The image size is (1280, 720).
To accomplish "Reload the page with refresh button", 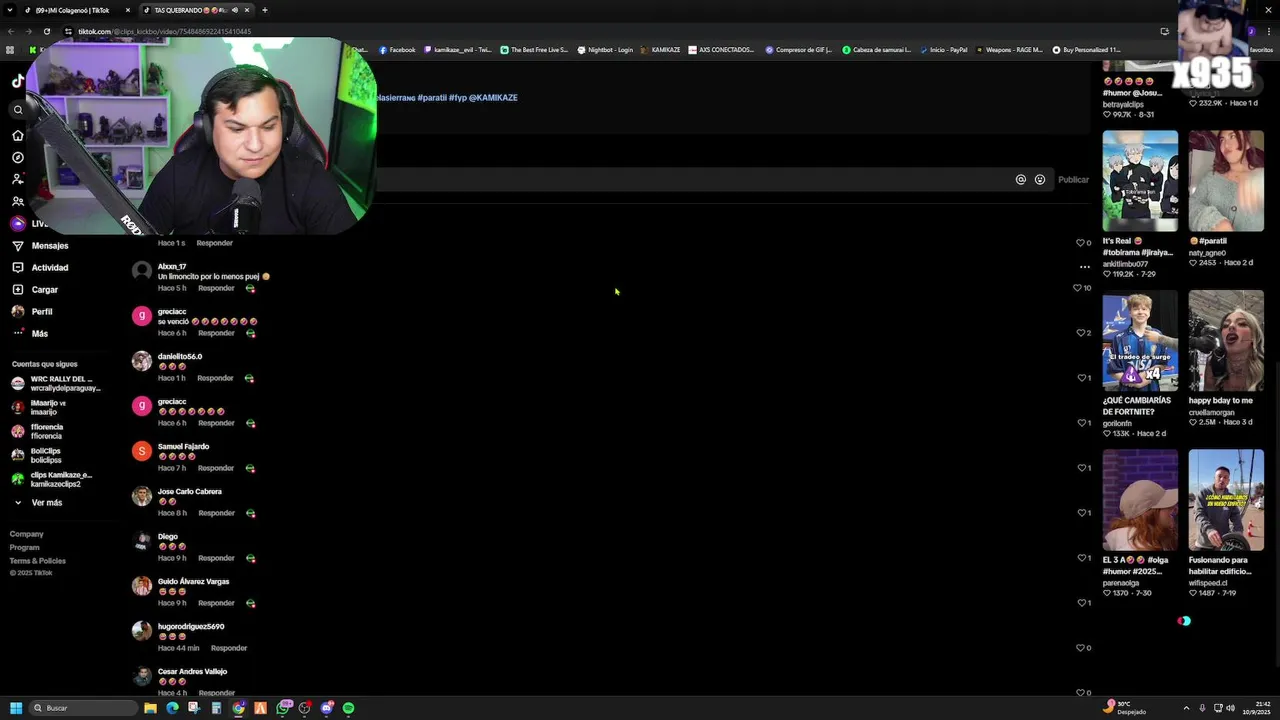I will 46,31.
